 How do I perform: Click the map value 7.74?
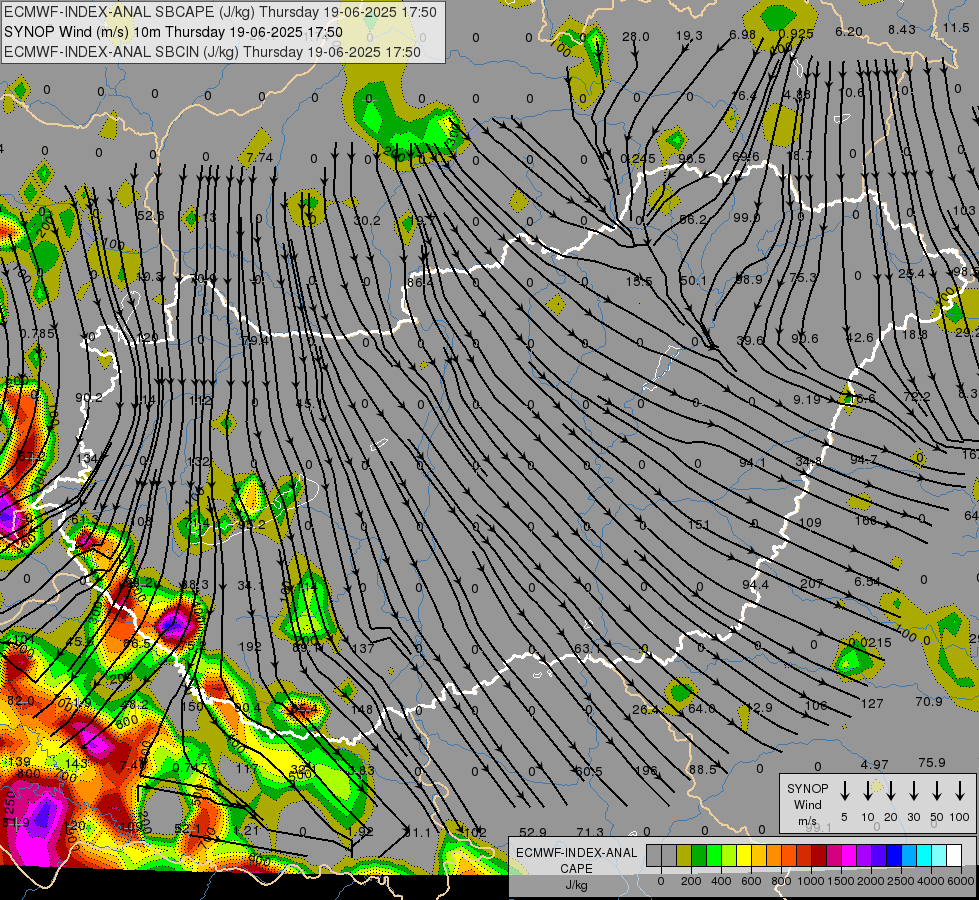260,158
